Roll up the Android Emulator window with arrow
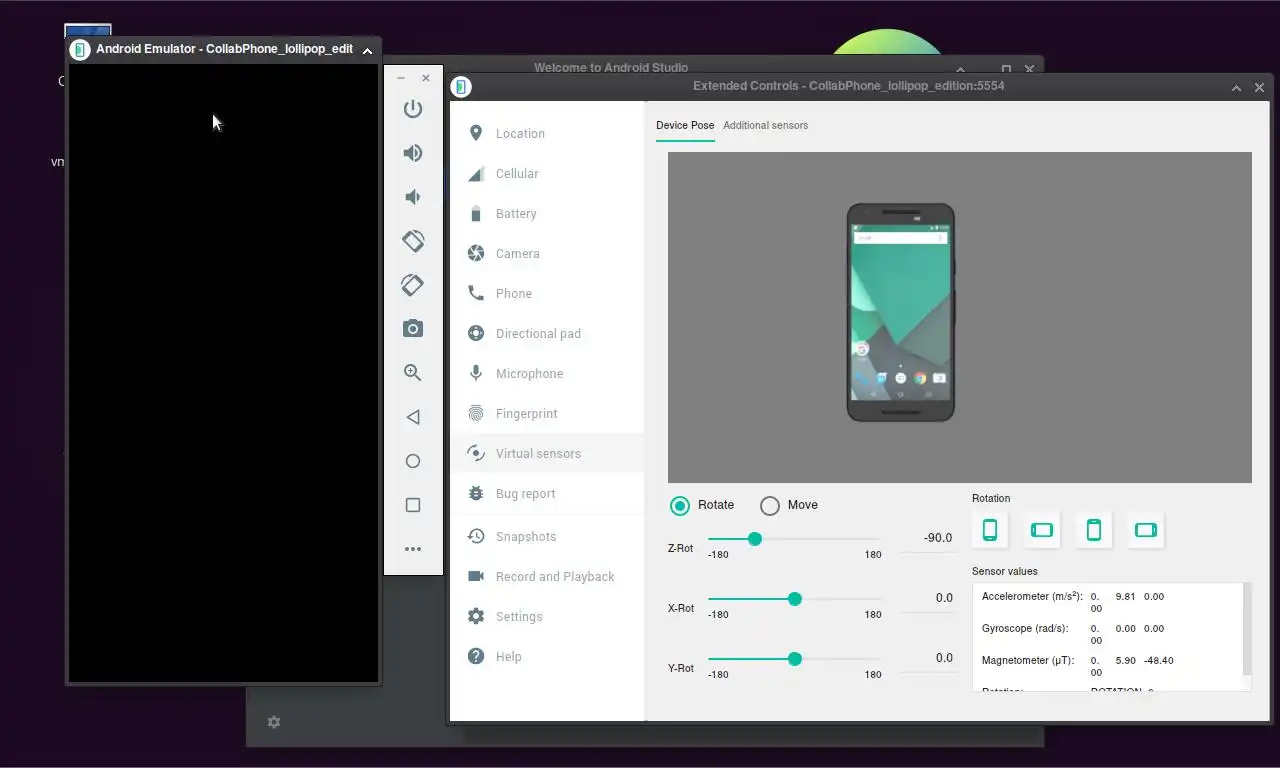Screen dimensions: 1280x768 coord(367,50)
